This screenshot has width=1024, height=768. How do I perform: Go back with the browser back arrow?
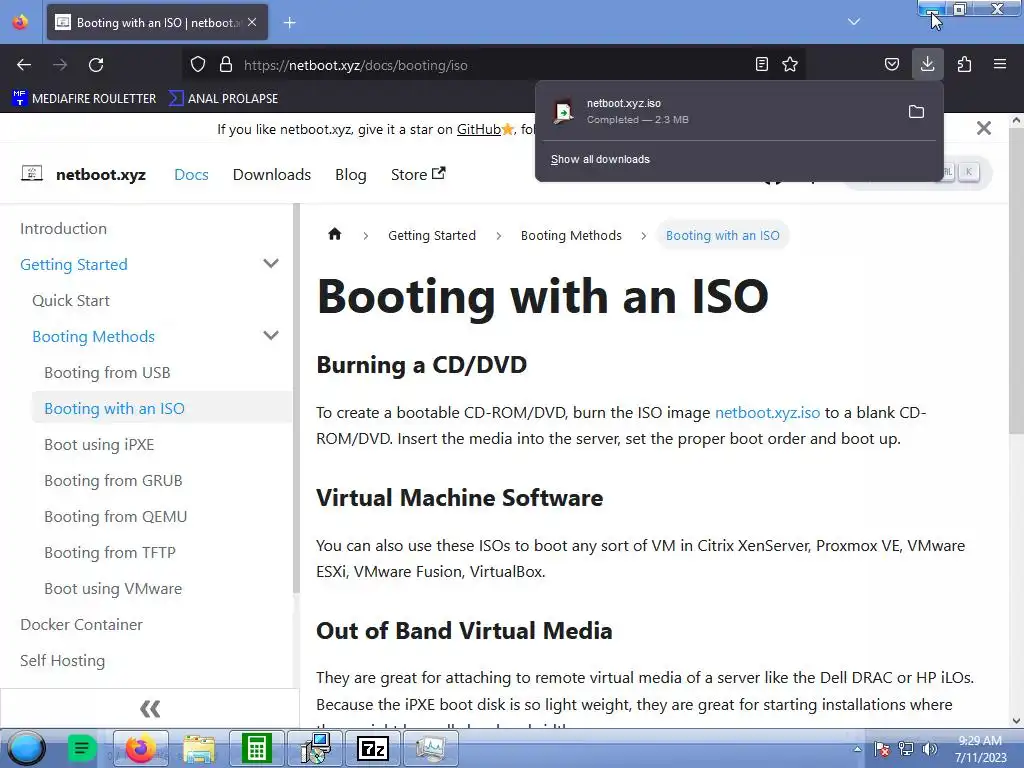click(24, 65)
